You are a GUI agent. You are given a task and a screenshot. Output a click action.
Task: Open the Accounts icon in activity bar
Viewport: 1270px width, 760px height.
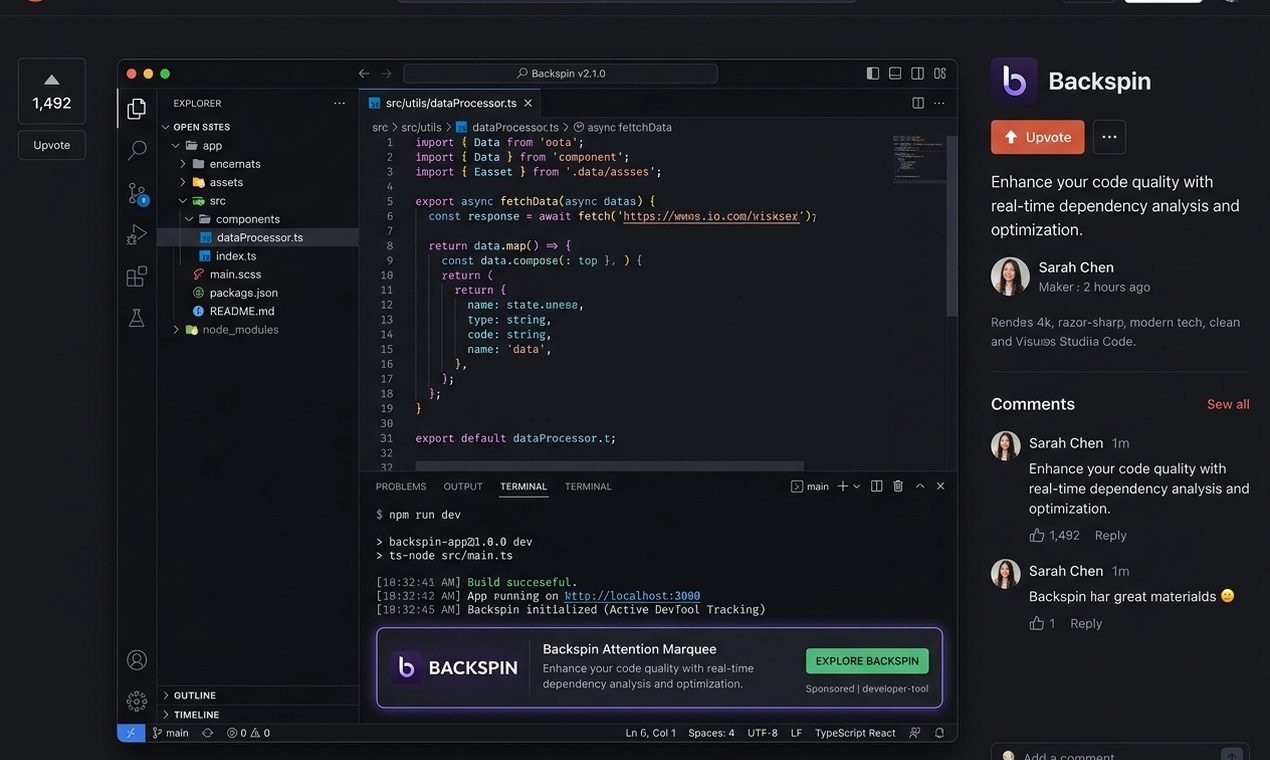click(x=137, y=660)
